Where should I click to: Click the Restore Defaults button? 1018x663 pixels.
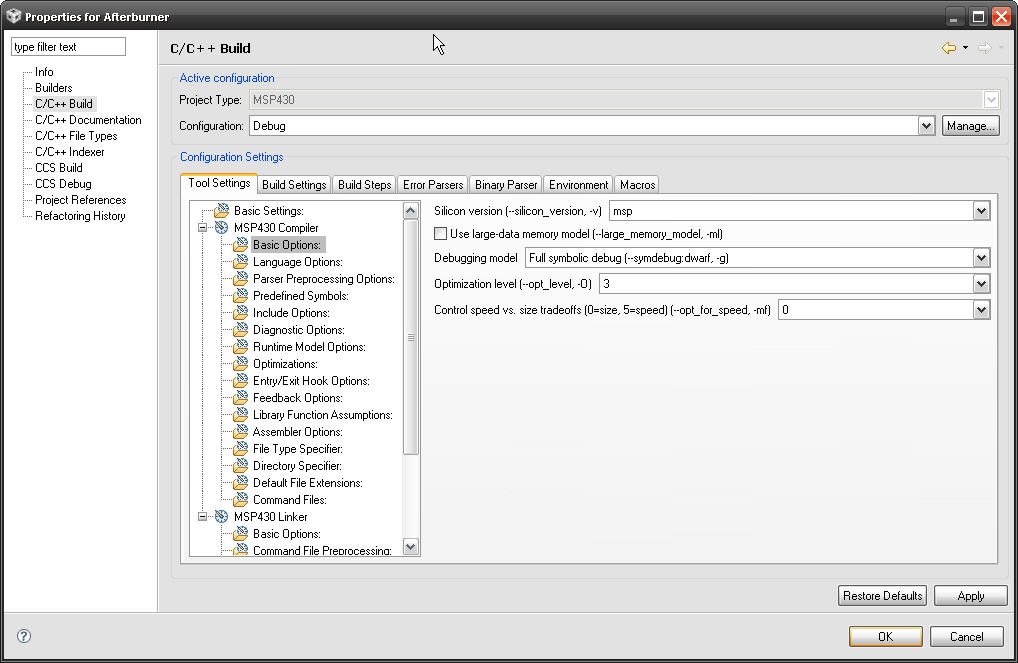pyautogui.click(x=883, y=595)
